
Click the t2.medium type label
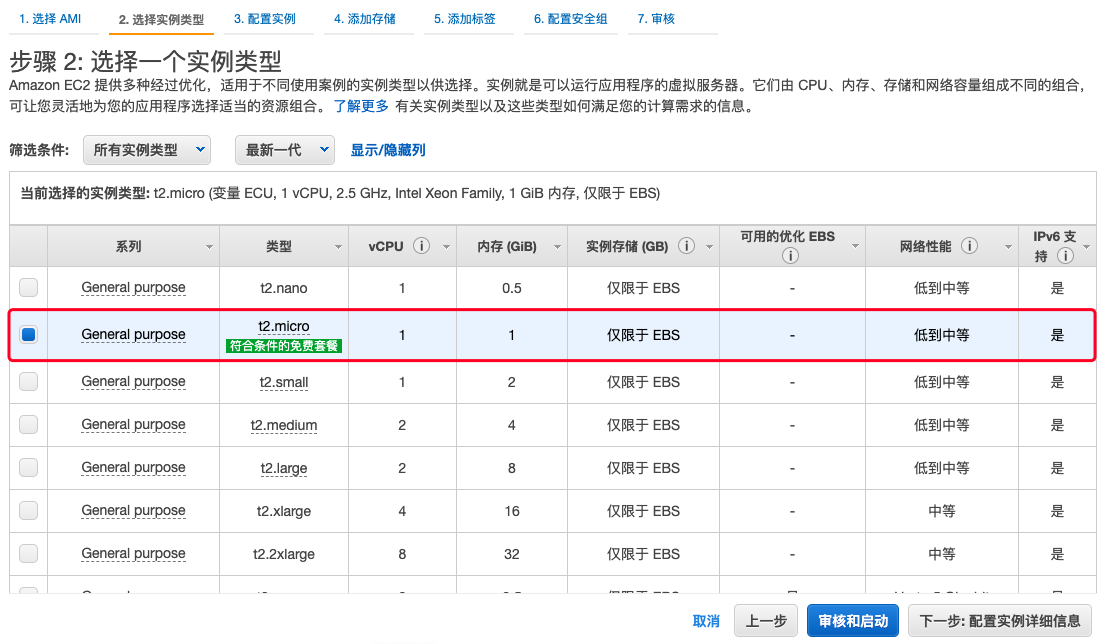(284, 425)
